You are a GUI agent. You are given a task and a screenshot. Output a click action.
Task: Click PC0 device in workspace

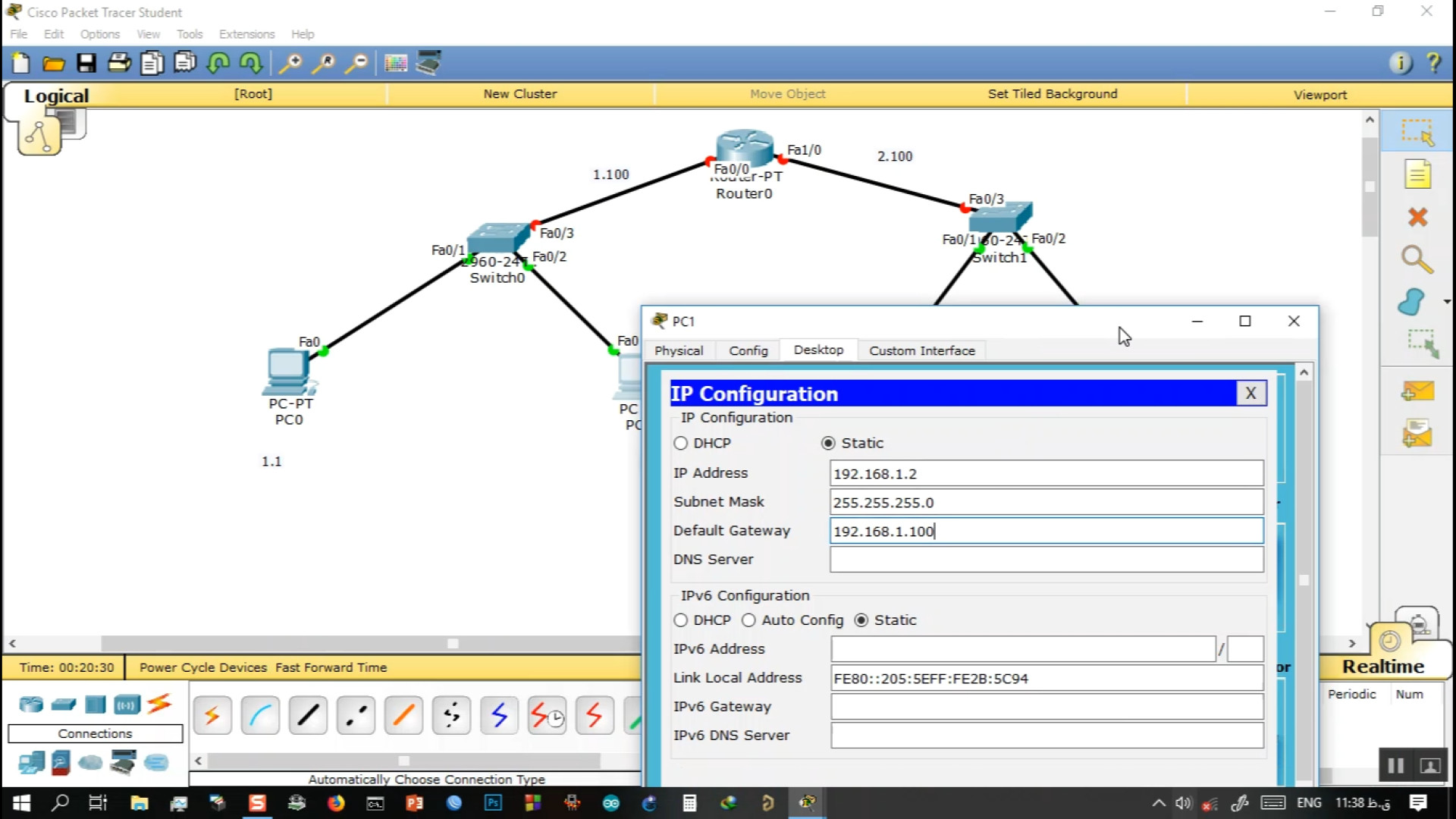pos(287,372)
